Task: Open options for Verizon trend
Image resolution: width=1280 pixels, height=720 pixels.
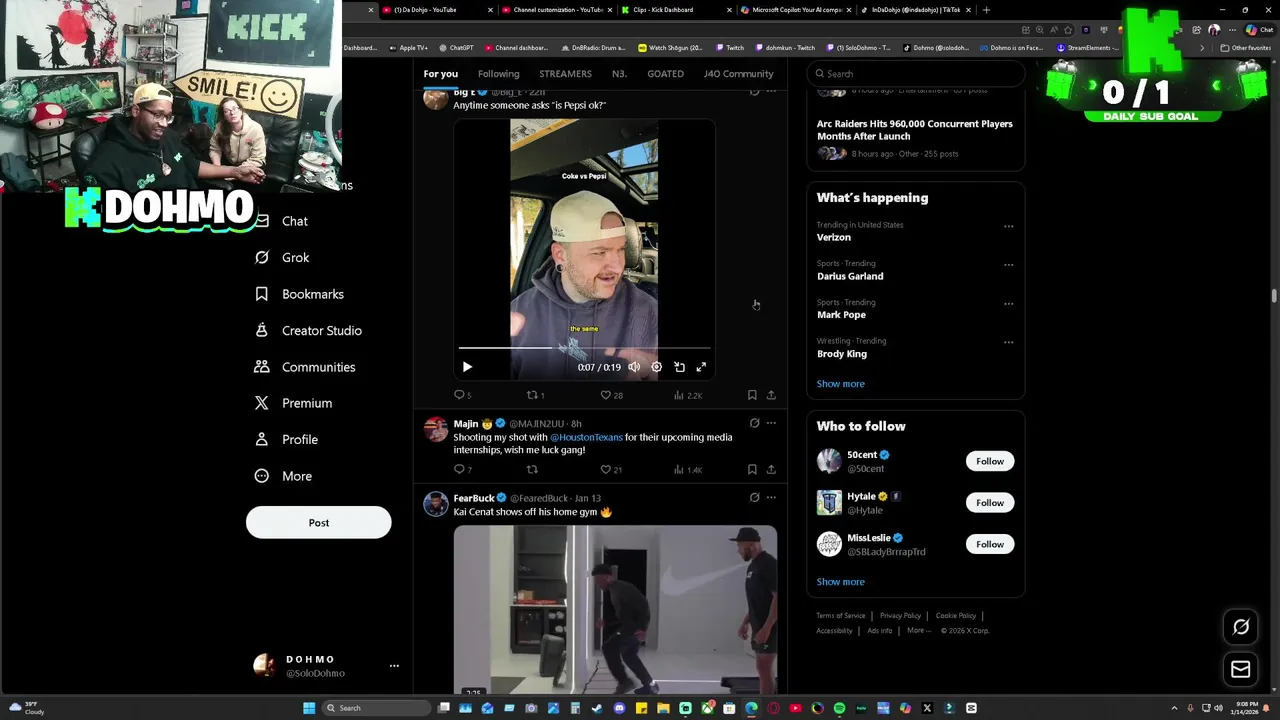Action: pos(1008,226)
